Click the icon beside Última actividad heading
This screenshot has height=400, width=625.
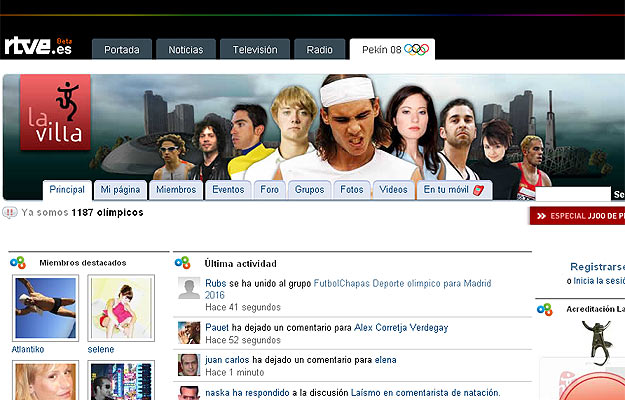tap(182, 263)
